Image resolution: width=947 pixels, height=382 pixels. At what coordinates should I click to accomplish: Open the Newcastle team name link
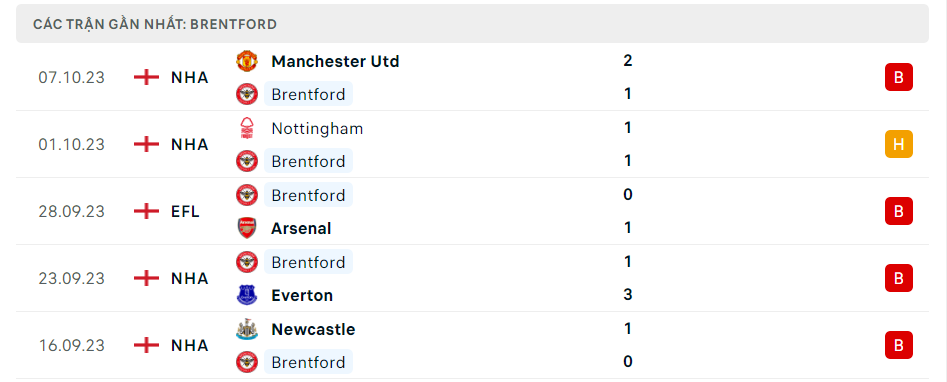pos(313,329)
